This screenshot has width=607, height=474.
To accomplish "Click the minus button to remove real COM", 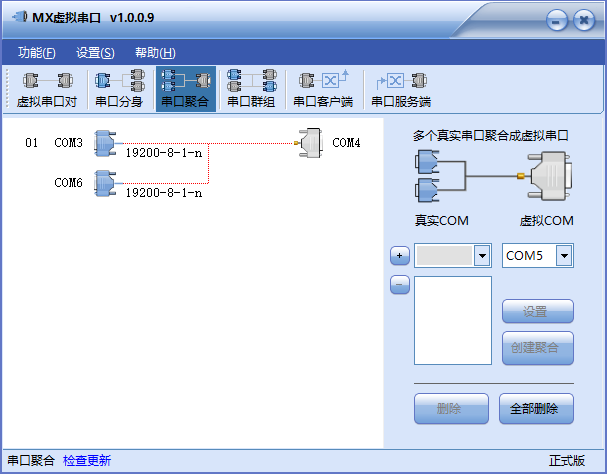I will click(400, 285).
